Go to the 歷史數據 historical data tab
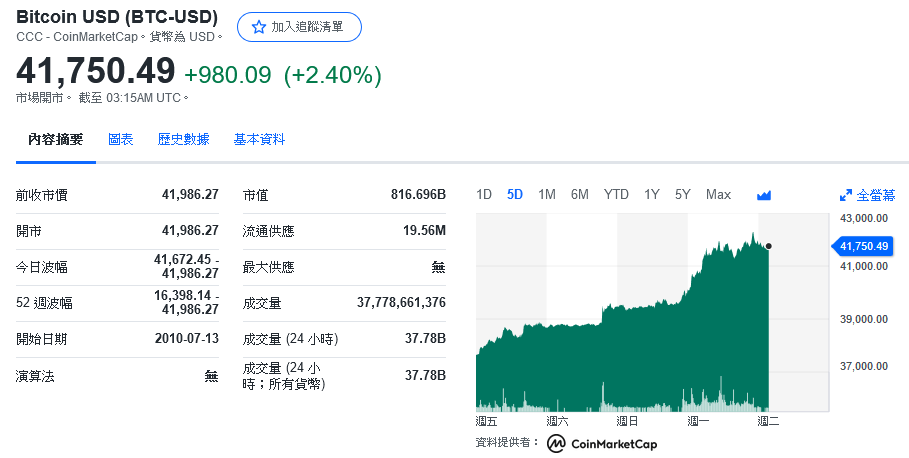The width and height of the screenshot is (909, 458). tap(184, 140)
